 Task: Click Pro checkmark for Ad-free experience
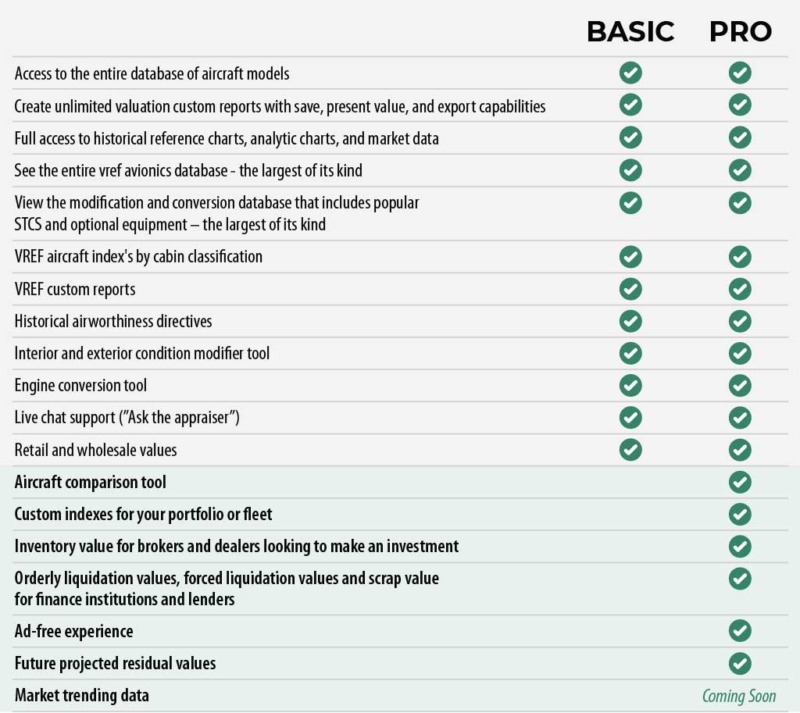[740, 631]
